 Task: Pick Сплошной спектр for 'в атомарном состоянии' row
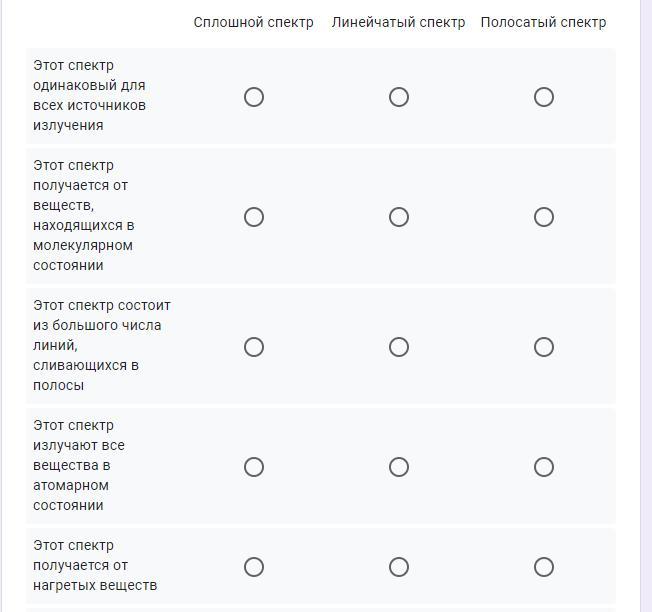(254, 467)
